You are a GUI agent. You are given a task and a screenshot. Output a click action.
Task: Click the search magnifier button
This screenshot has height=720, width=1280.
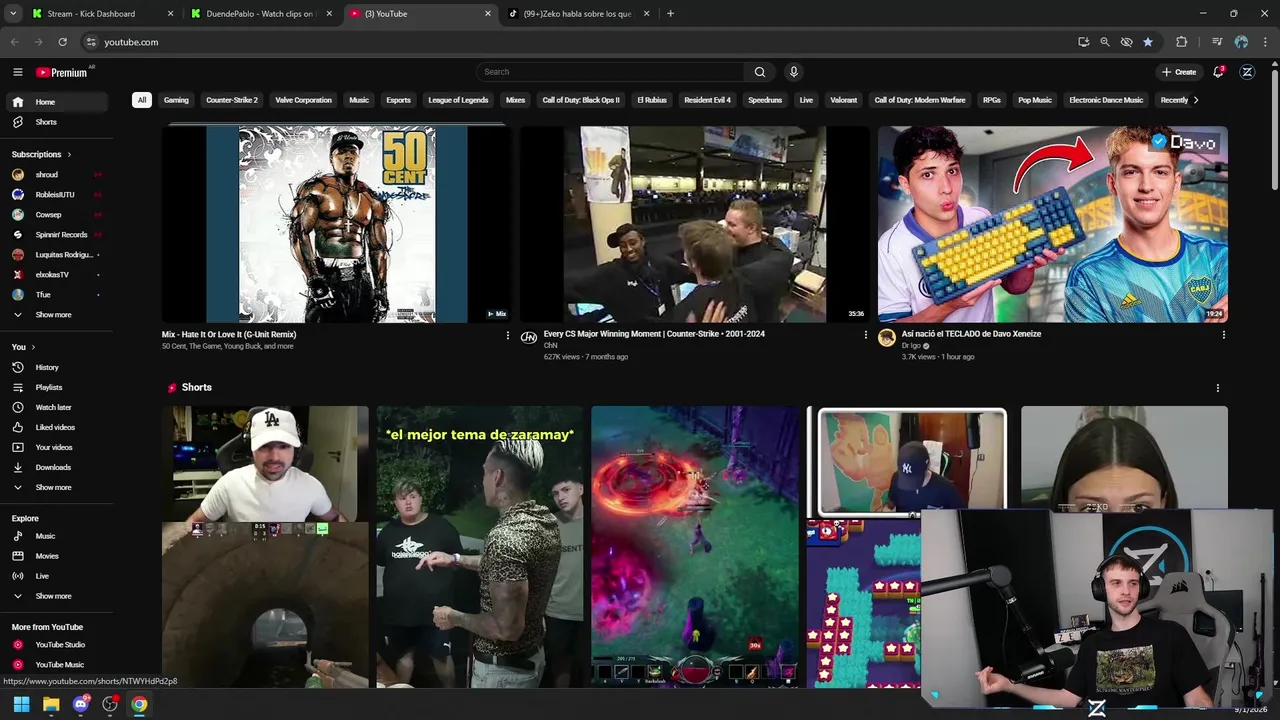coord(760,72)
